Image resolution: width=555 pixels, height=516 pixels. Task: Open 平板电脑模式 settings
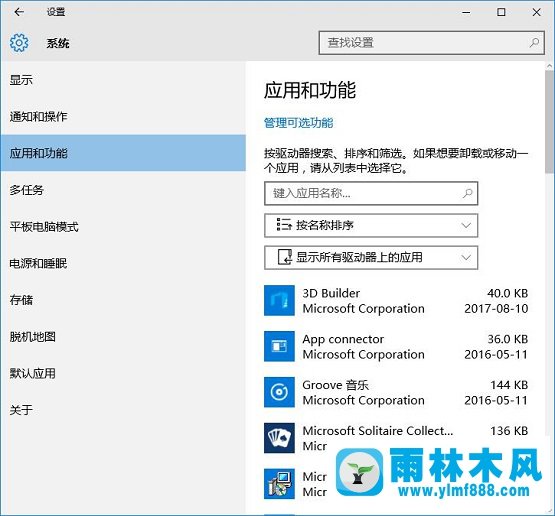point(123,227)
